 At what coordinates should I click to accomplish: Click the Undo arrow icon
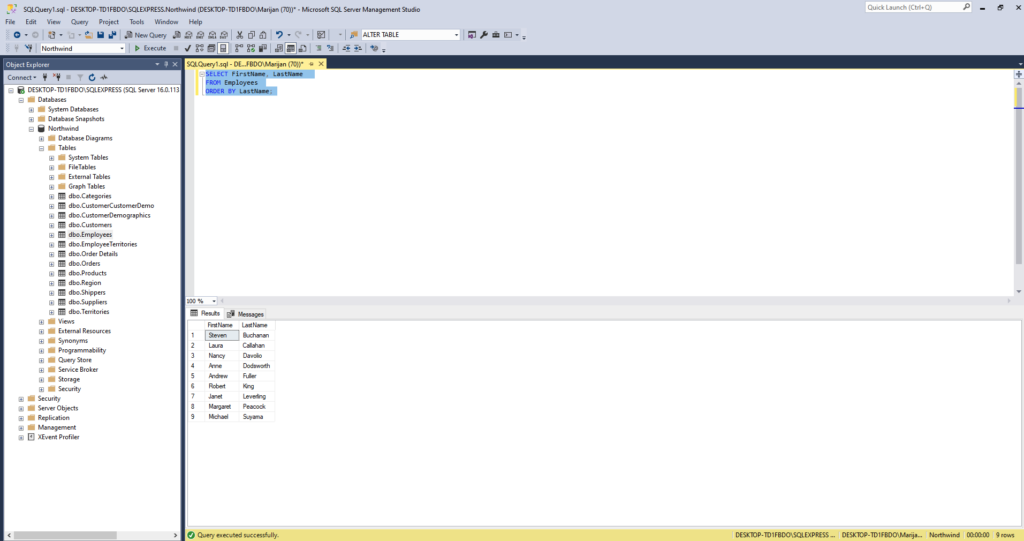(x=280, y=34)
